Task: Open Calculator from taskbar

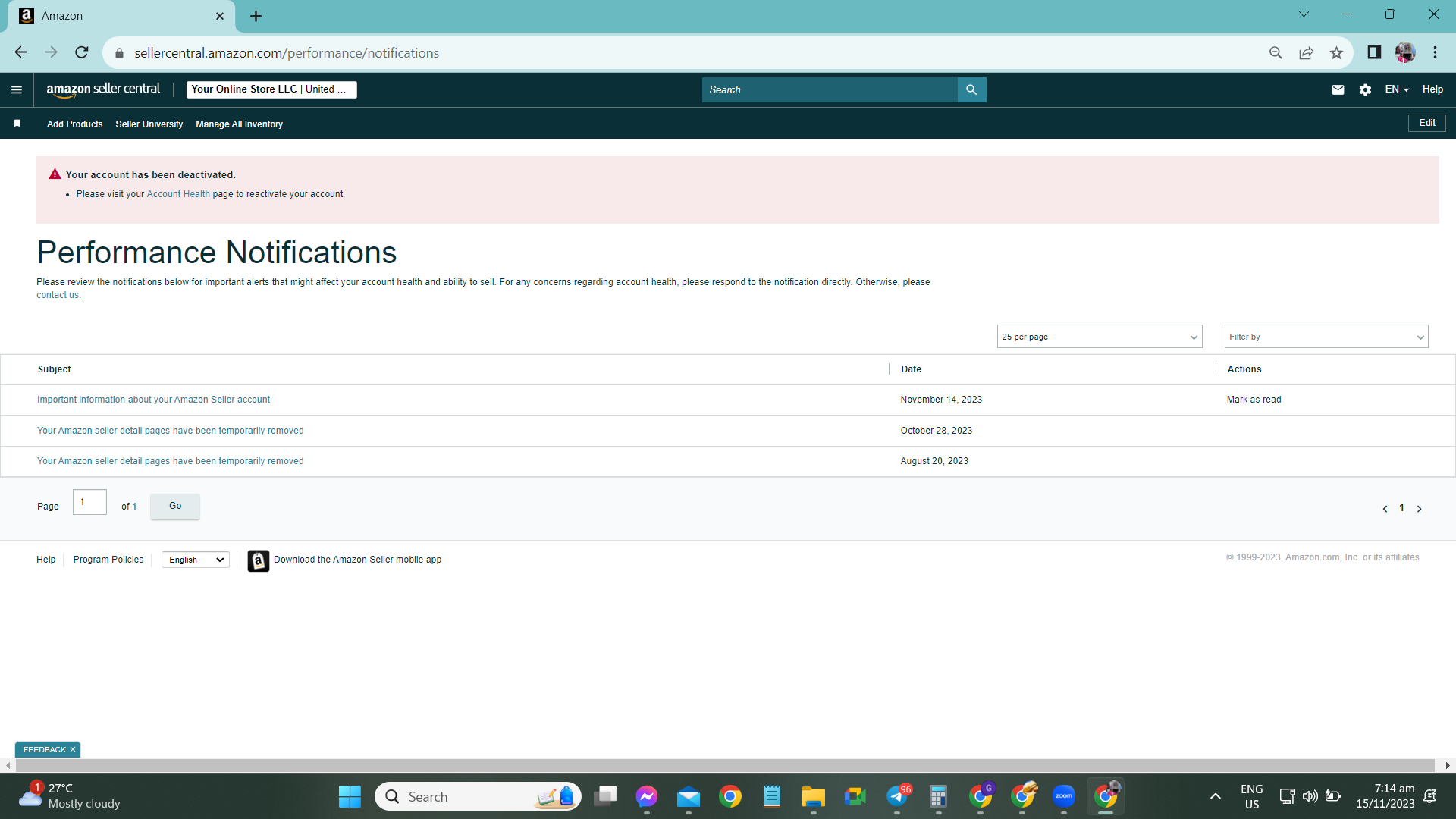Action: pos(939,796)
